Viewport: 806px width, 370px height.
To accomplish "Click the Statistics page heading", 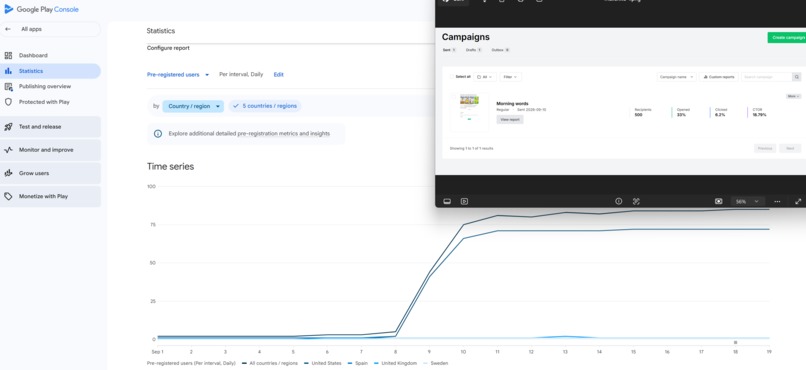I will (160, 31).
